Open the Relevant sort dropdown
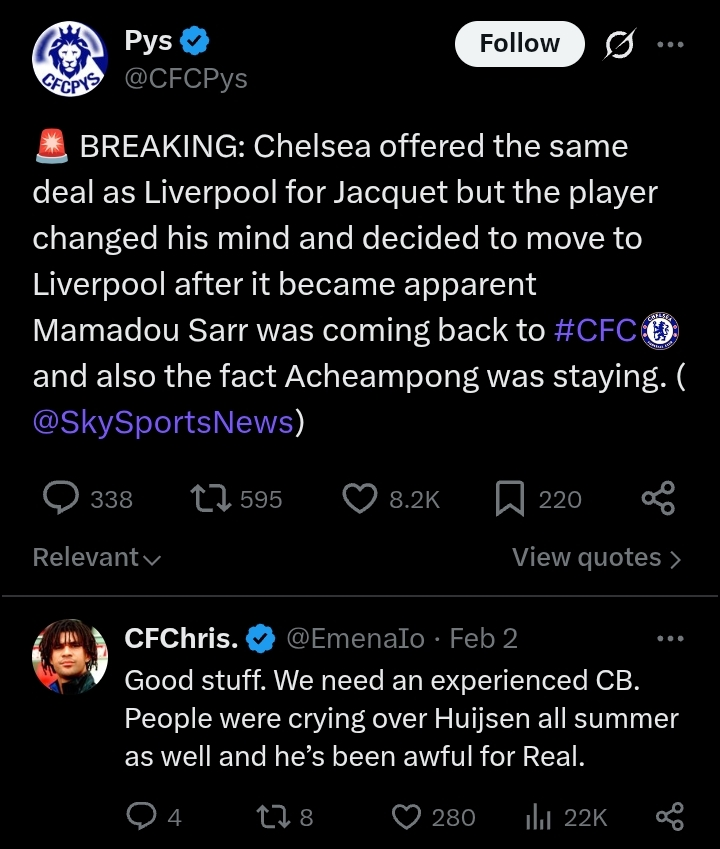Viewport: 720px width, 849px height. [x=96, y=557]
